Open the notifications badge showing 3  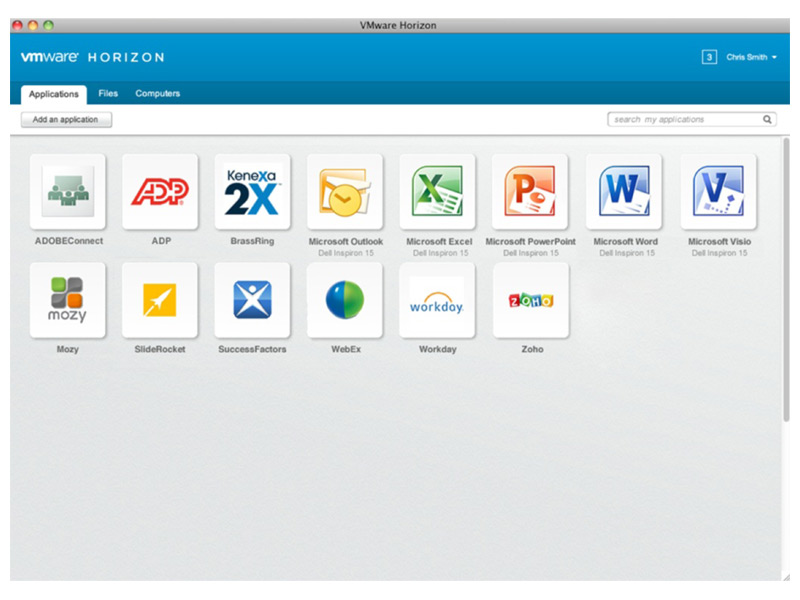[709, 57]
